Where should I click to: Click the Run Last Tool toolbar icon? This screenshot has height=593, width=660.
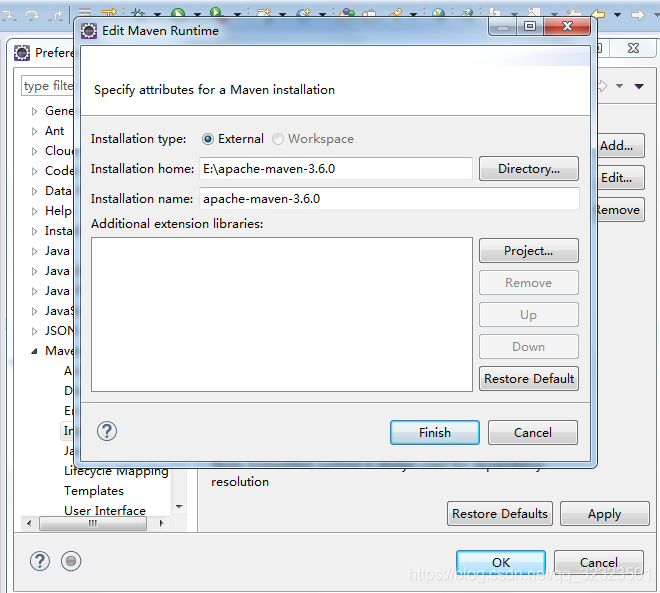tap(217, 13)
